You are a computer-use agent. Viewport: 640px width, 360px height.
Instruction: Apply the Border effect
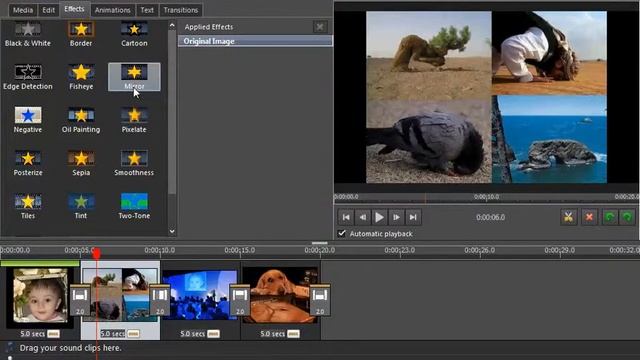tap(81, 34)
